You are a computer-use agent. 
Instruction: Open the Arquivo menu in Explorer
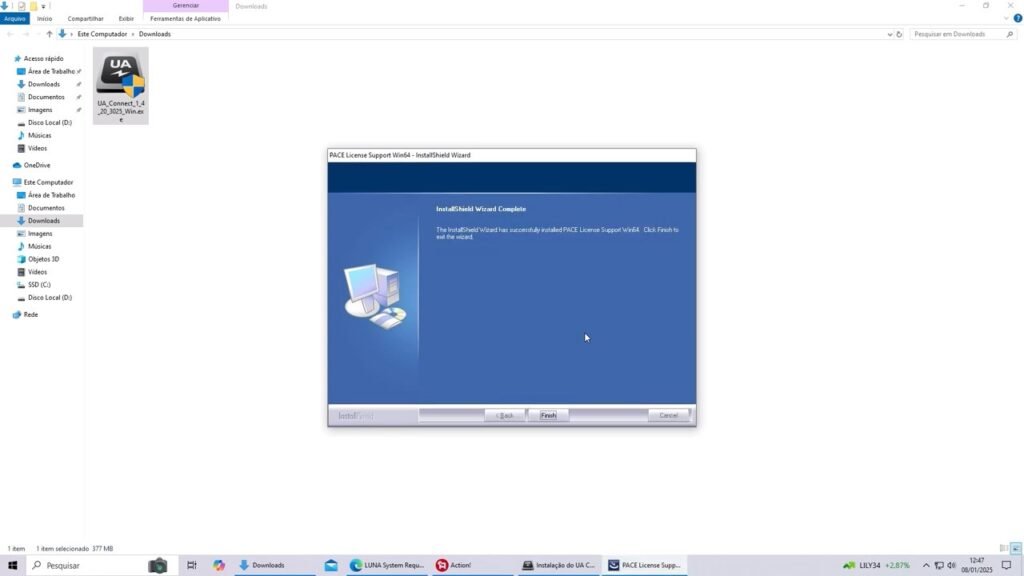tap(14, 19)
